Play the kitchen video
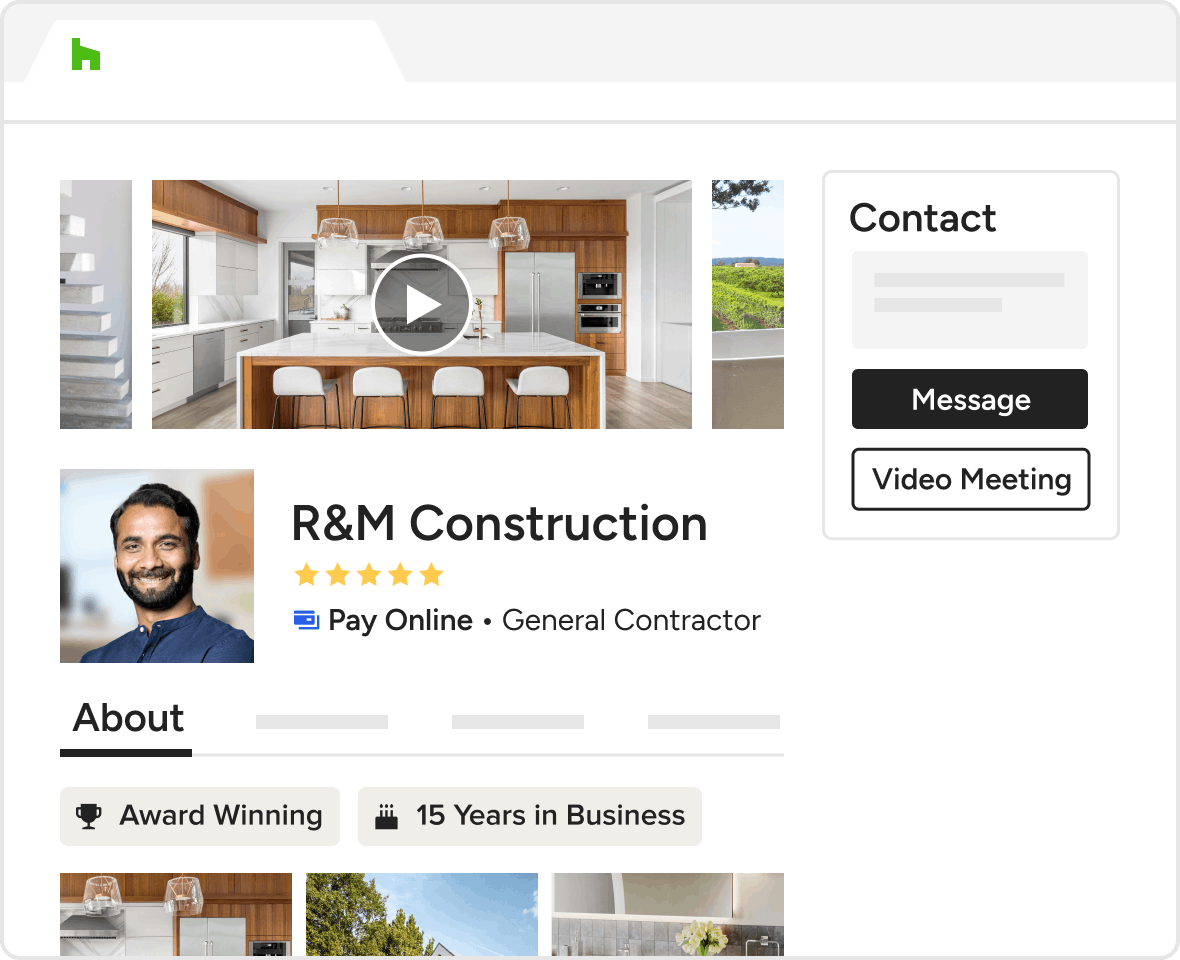The image size is (1180, 960). pos(421,304)
